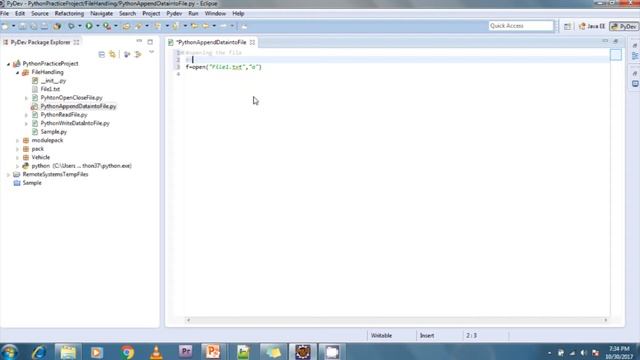
Task: Open the Run menu
Action: click(x=193, y=13)
